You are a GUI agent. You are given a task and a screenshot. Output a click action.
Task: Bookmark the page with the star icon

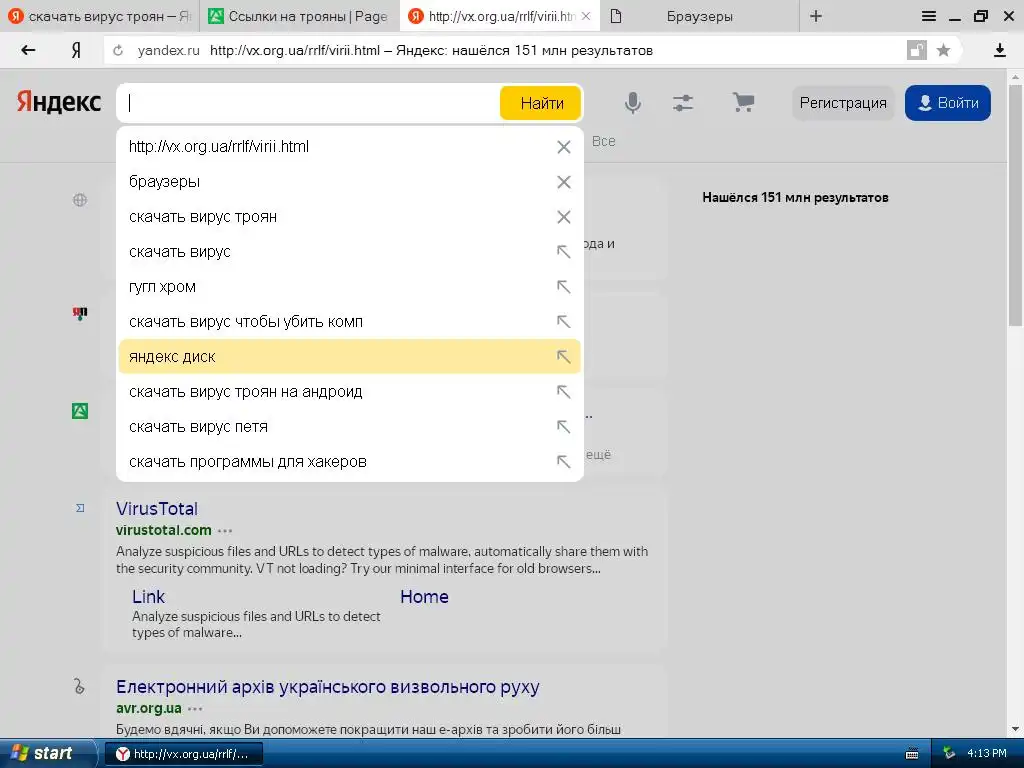(x=943, y=50)
